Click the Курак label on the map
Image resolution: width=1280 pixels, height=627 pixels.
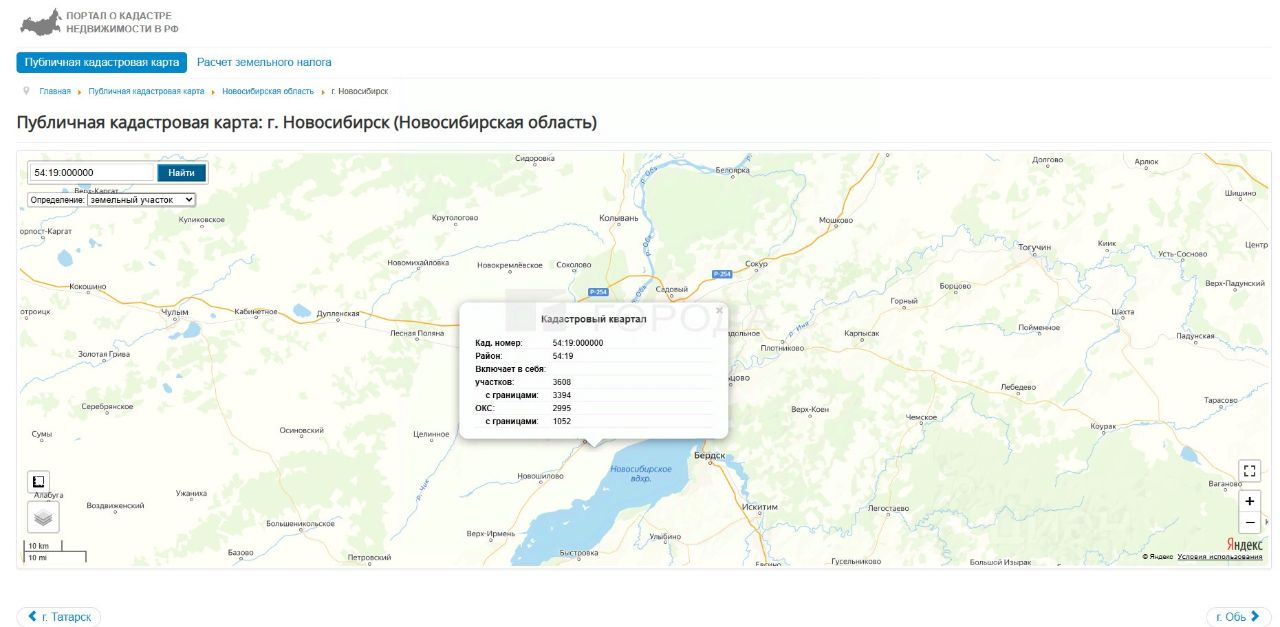pyautogui.click(x=1104, y=426)
